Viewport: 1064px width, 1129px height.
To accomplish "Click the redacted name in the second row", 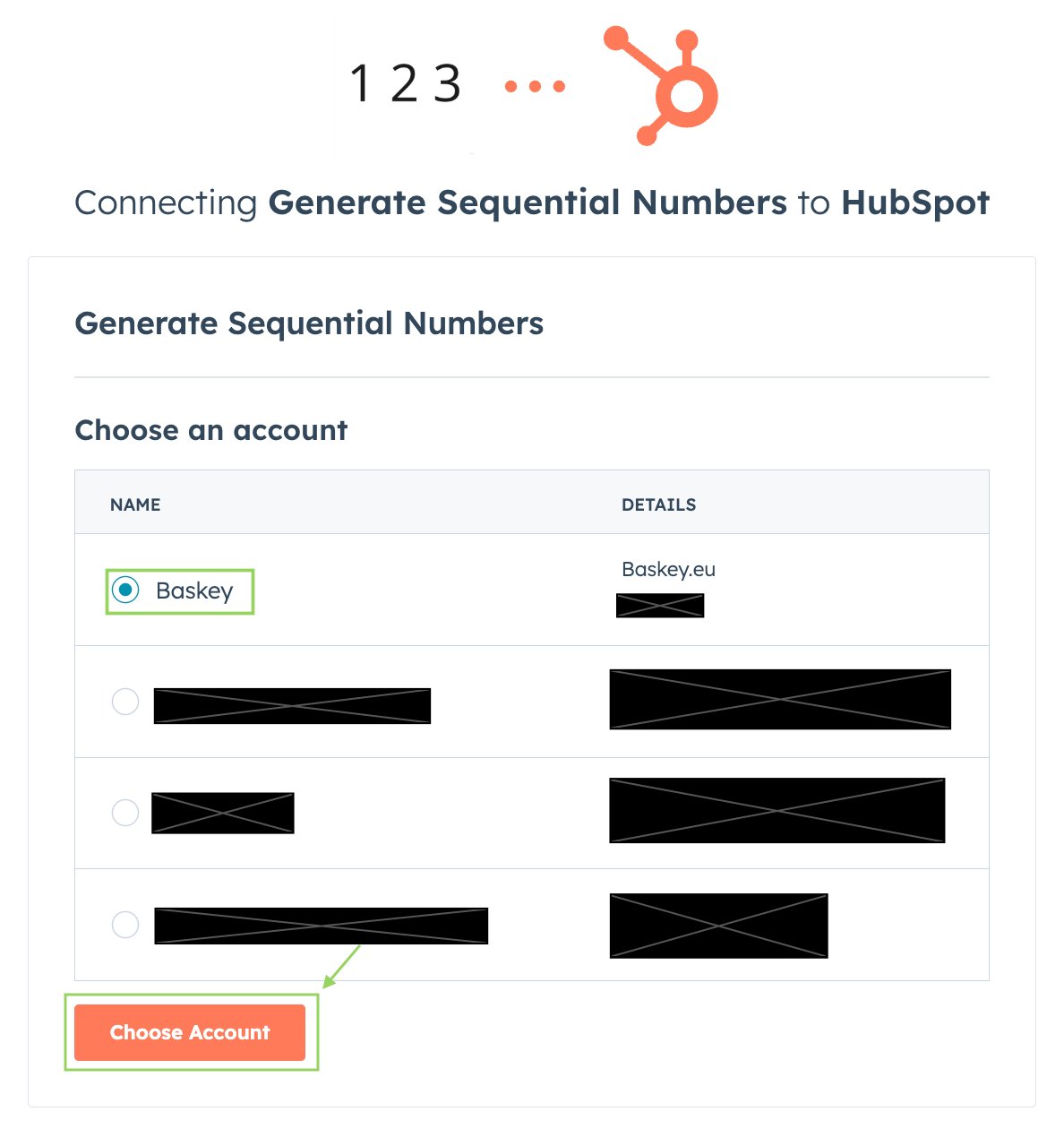I will coord(292,706).
